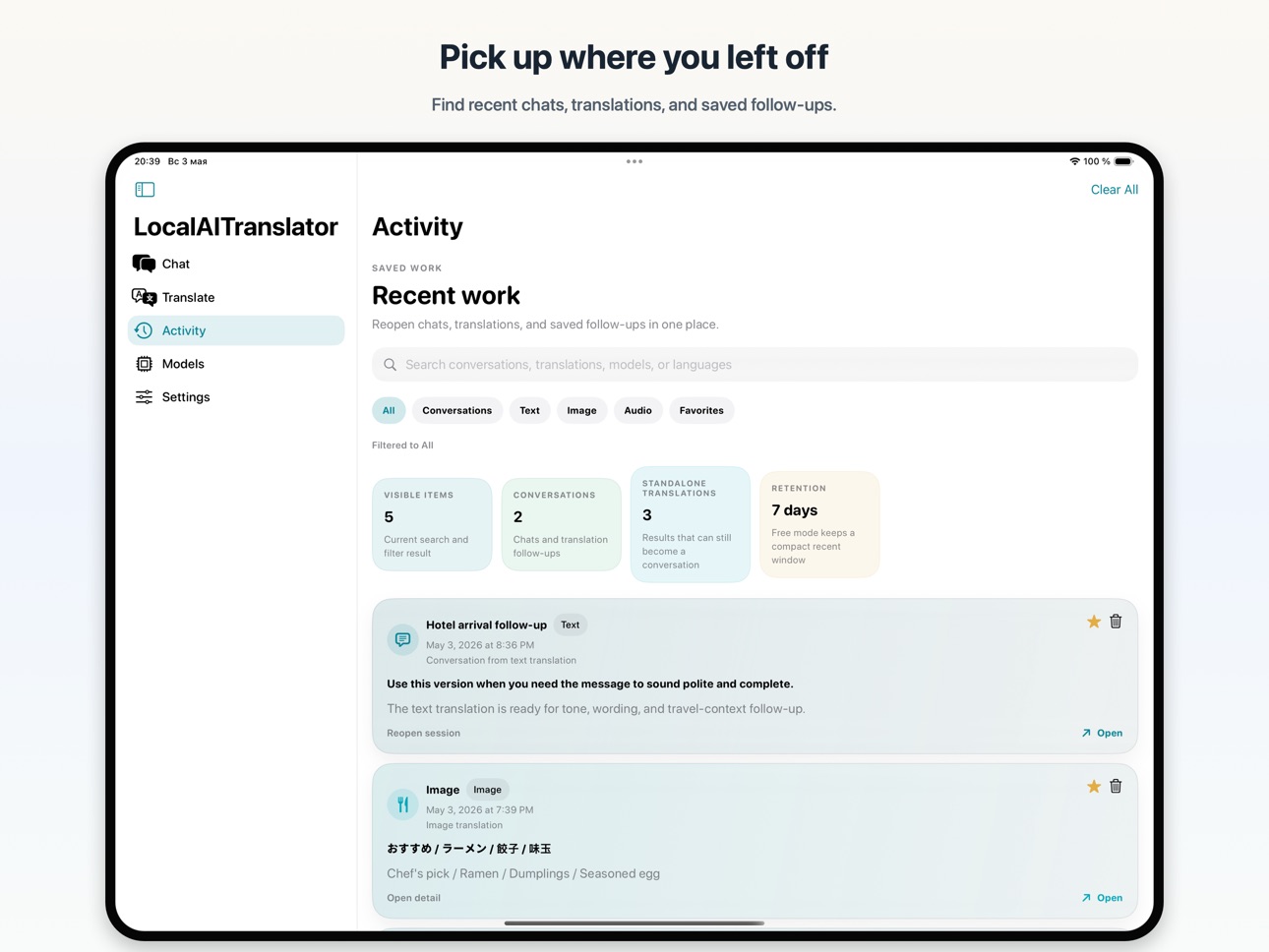1269x952 pixels.
Task: Click the Japanese menu text おすすめ
Action: [x=469, y=849]
